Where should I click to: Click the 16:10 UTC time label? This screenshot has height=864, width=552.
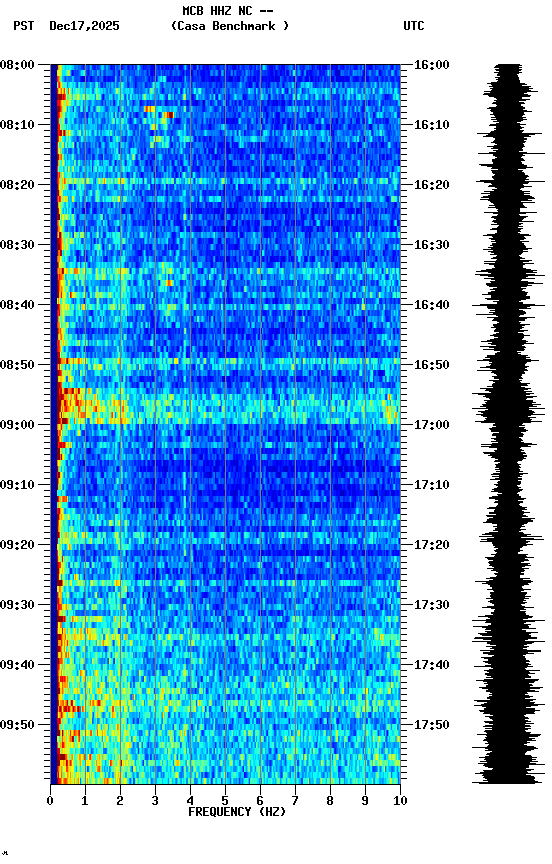(432, 125)
